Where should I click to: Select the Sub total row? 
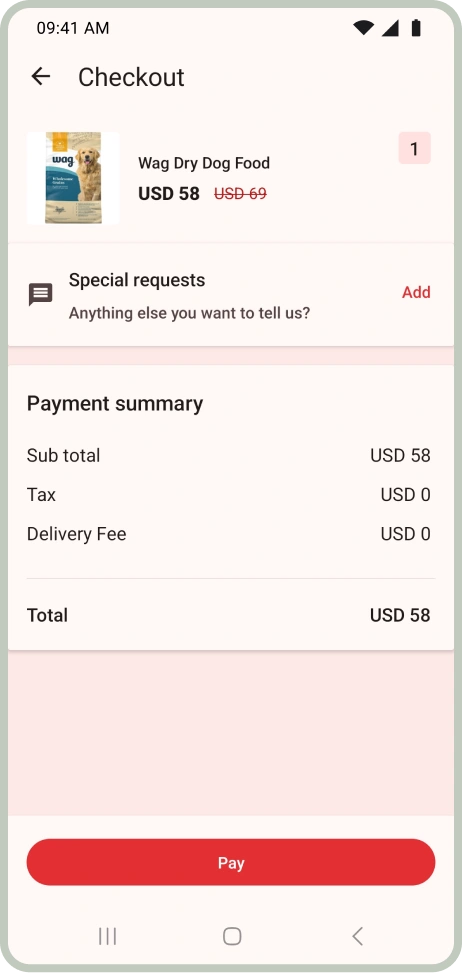point(228,455)
